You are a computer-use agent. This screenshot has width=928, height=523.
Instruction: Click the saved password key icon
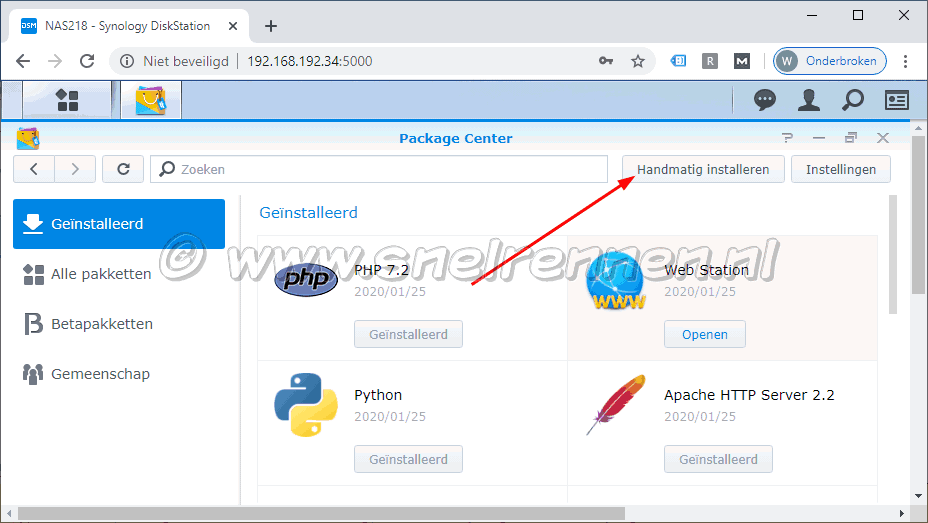coord(605,61)
